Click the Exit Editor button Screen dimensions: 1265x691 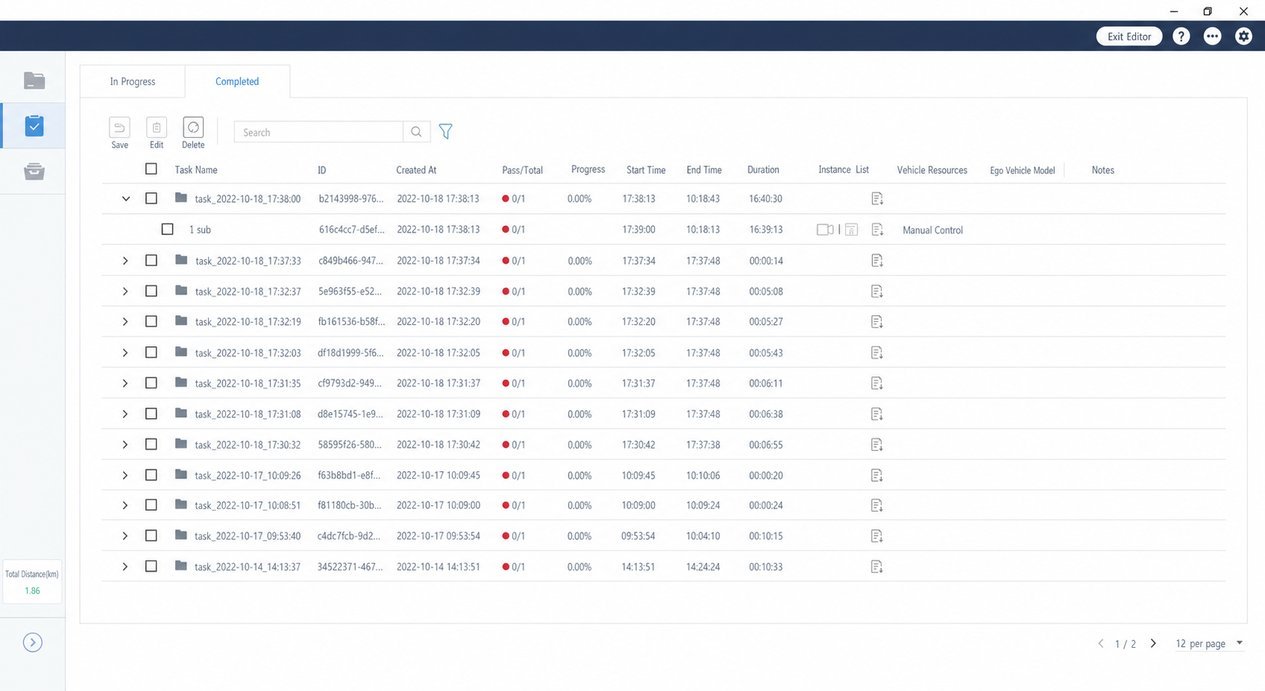(1129, 36)
